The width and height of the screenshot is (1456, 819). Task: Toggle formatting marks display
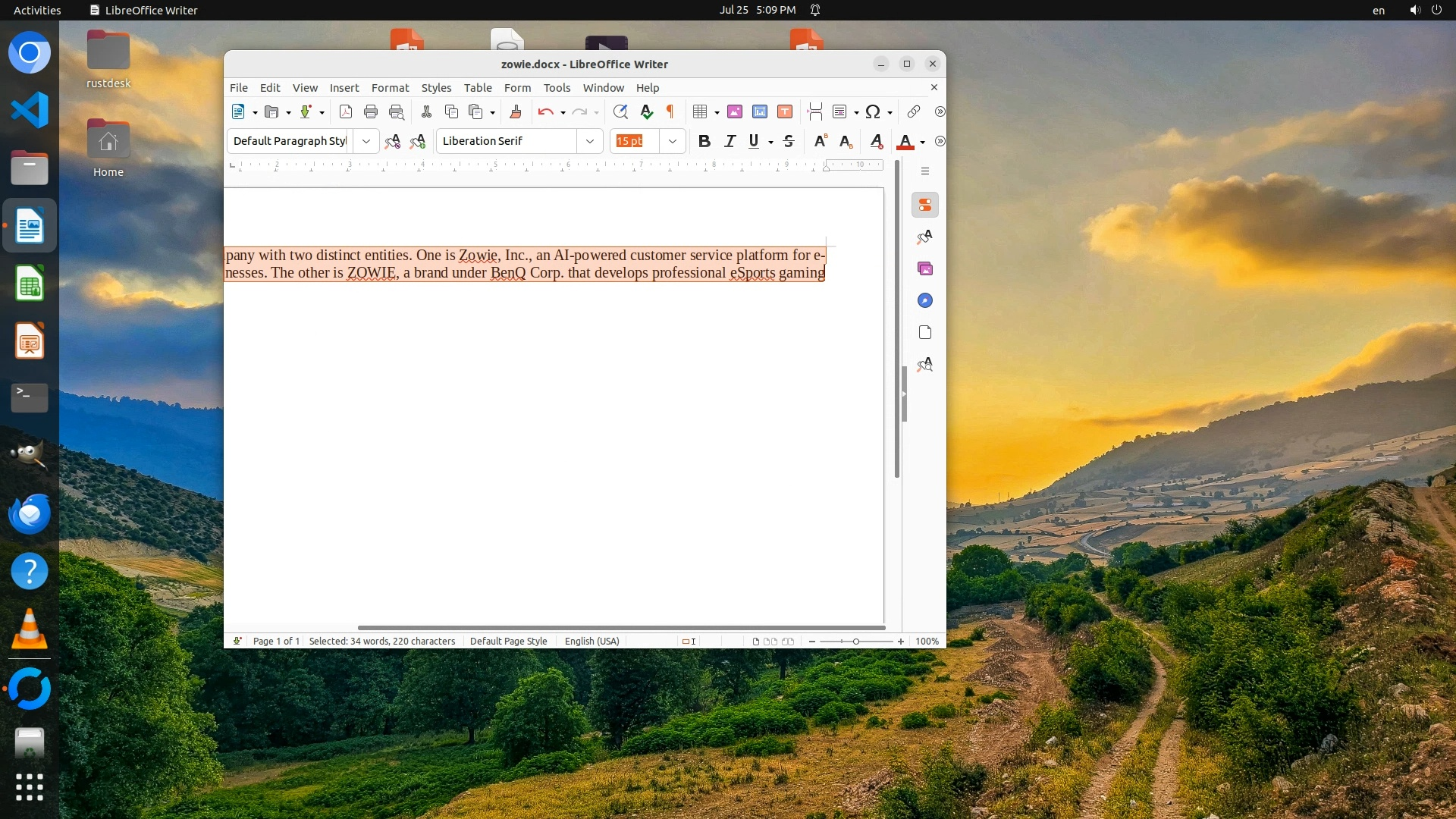click(x=670, y=112)
